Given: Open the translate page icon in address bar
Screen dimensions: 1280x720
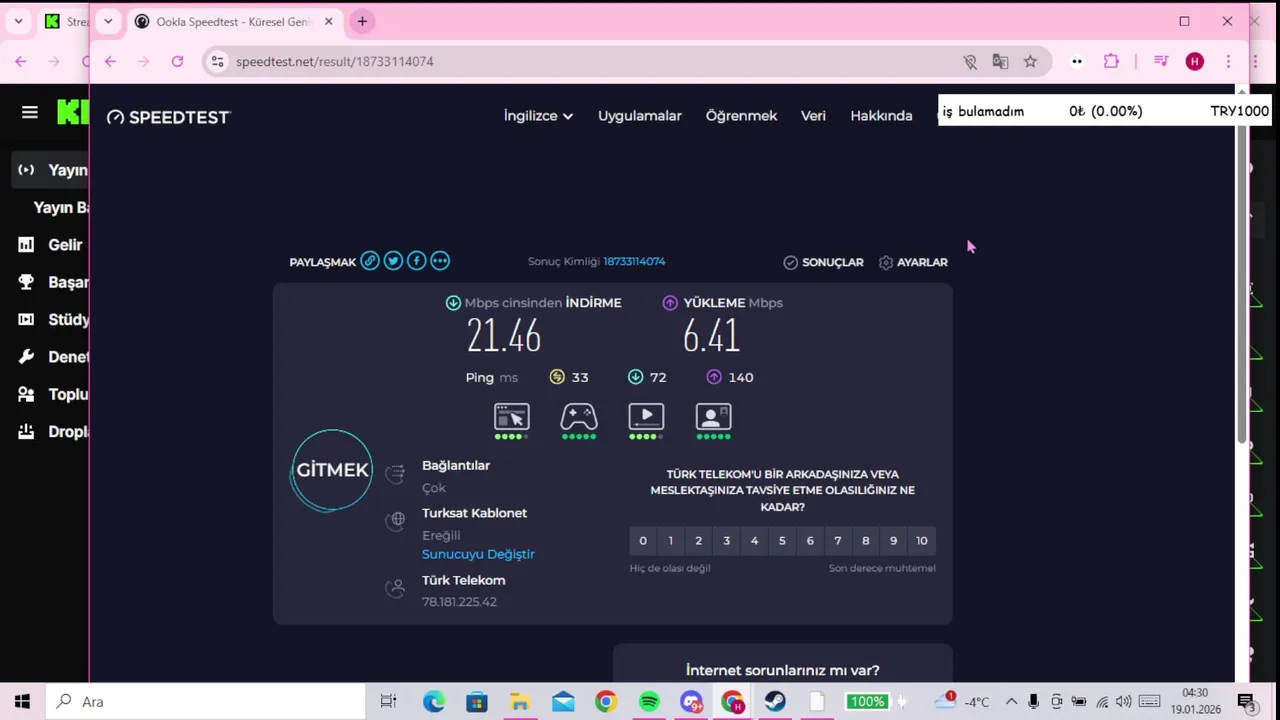Looking at the screenshot, I should tap(1000, 61).
